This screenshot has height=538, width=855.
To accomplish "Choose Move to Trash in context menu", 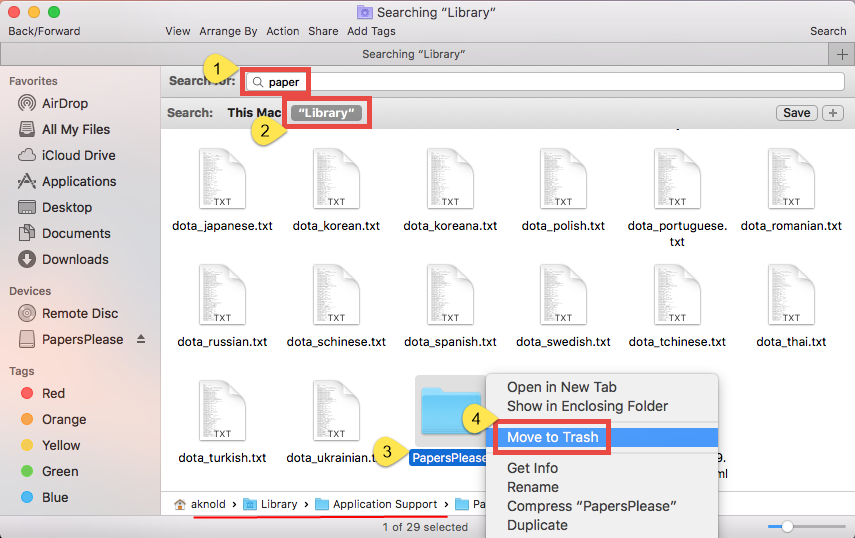I will [552, 437].
